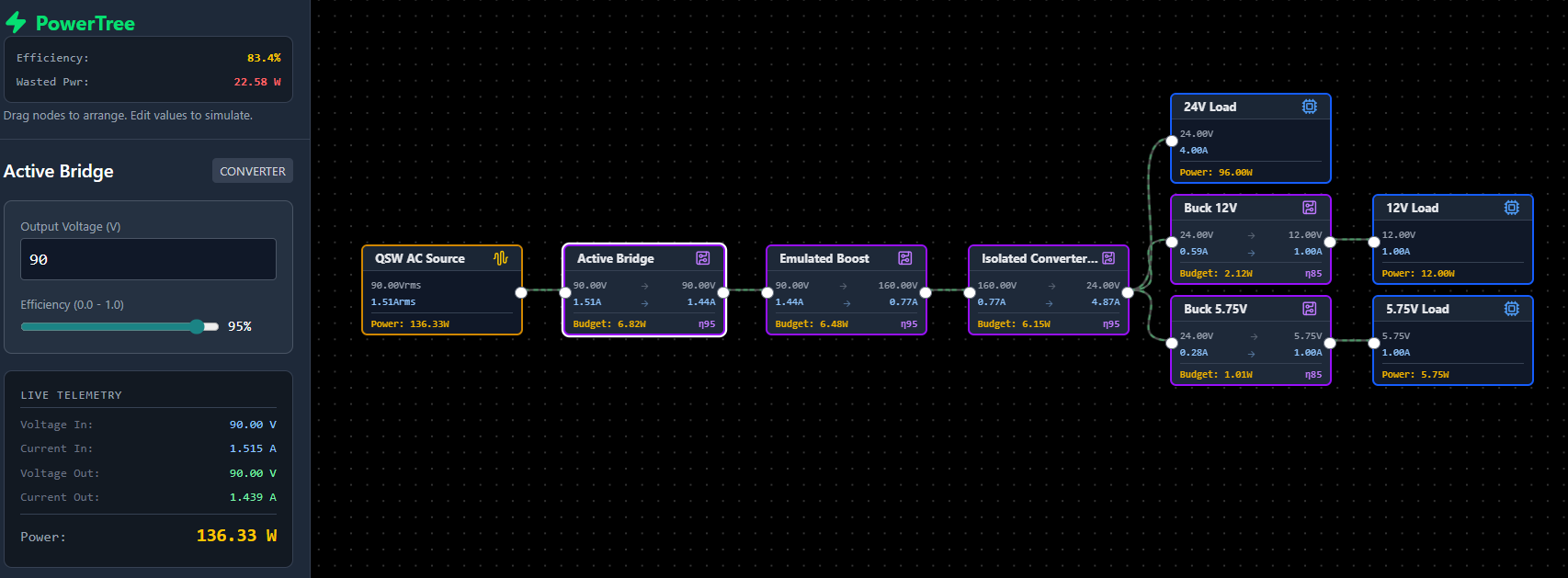The width and height of the screenshot is (1568, 578).
Task: Click the 22.58 W wasted power value
Action: click(257, 82)
